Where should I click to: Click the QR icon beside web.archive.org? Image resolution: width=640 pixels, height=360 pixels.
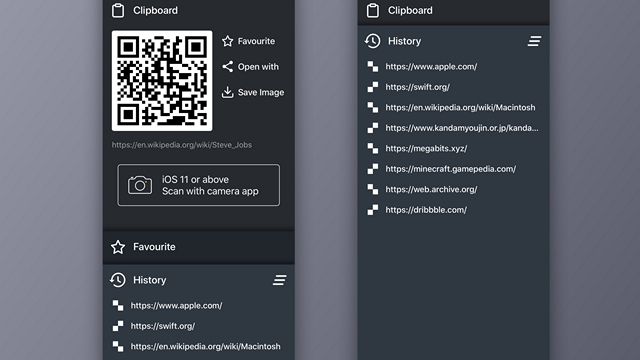(373, 189)
